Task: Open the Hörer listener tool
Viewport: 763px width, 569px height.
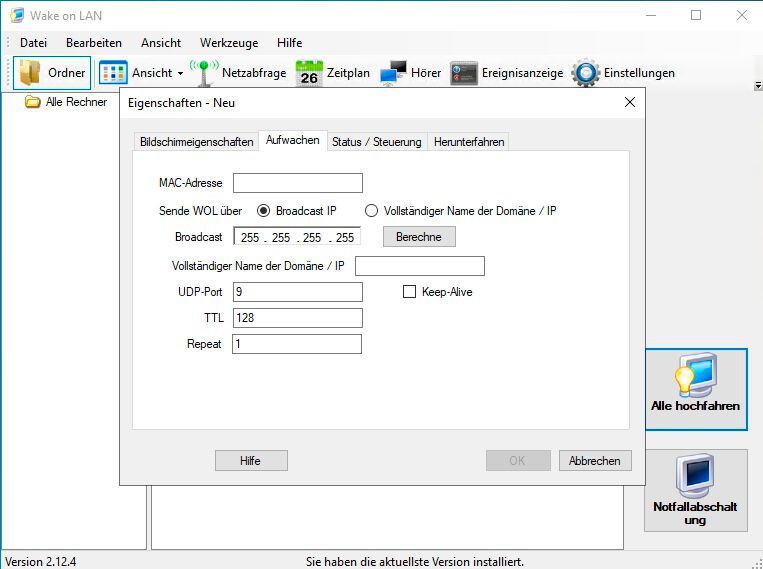Action: [394, 73]
